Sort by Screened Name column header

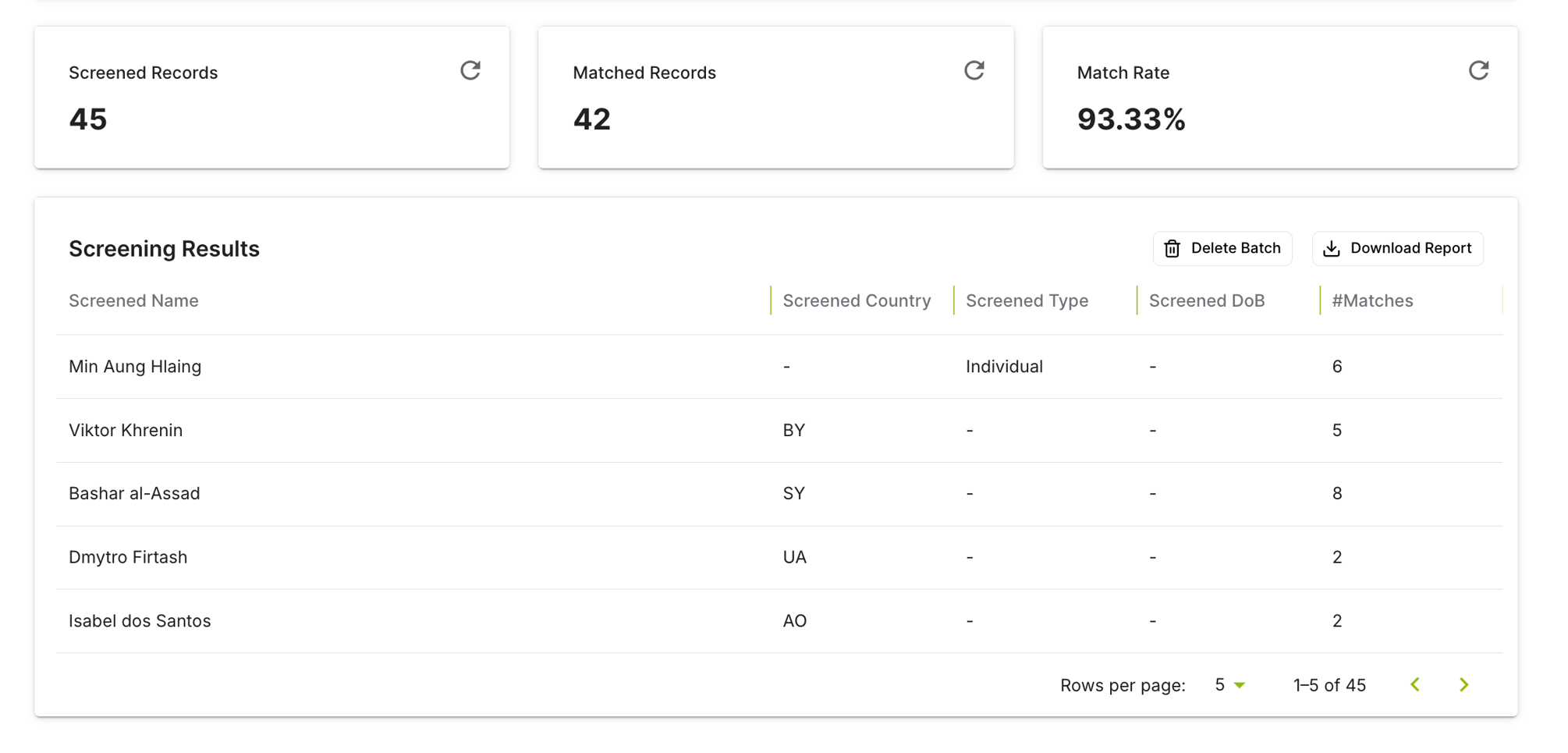click(x=133, y=301)
